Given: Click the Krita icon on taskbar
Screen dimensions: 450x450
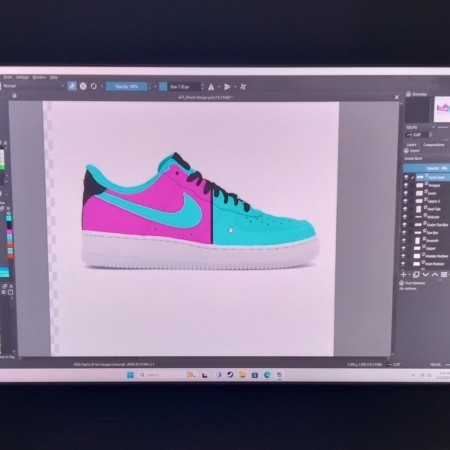Looking at the screenshot, I should pos(279,375).
